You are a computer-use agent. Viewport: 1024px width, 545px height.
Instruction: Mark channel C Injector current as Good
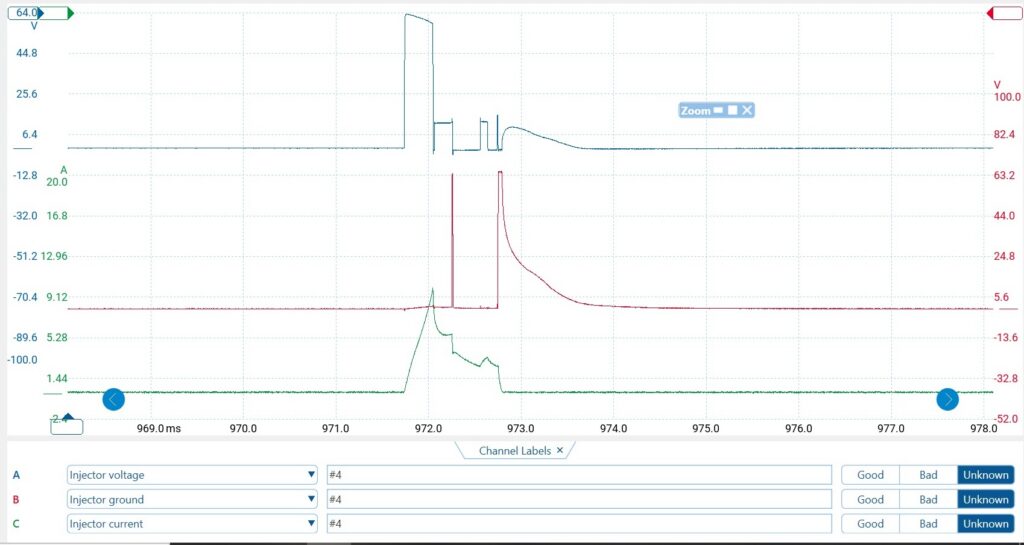(x=870, y=523)
